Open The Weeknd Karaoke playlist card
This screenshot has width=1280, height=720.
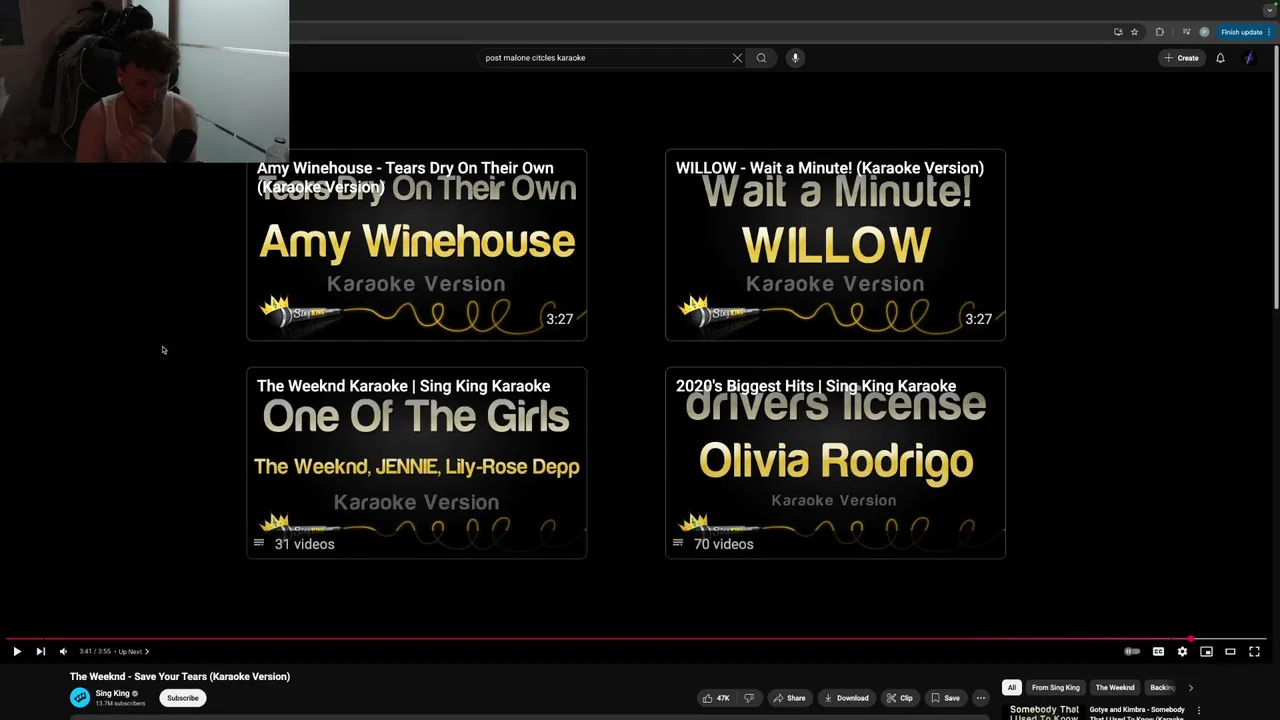coord(416,463)
